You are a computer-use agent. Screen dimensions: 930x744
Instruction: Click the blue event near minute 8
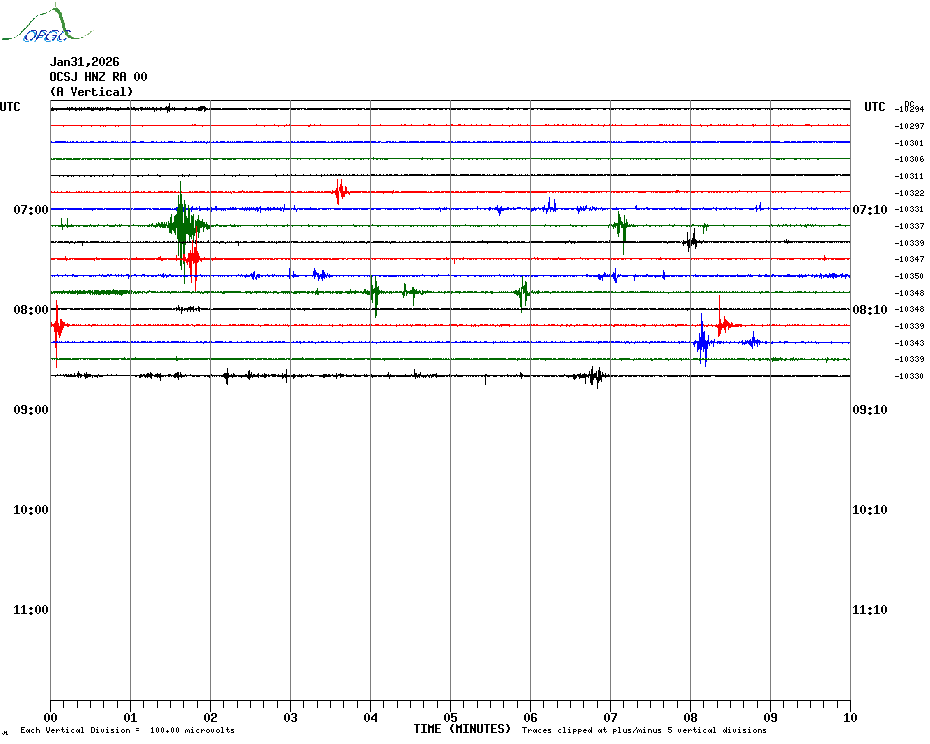703,342
